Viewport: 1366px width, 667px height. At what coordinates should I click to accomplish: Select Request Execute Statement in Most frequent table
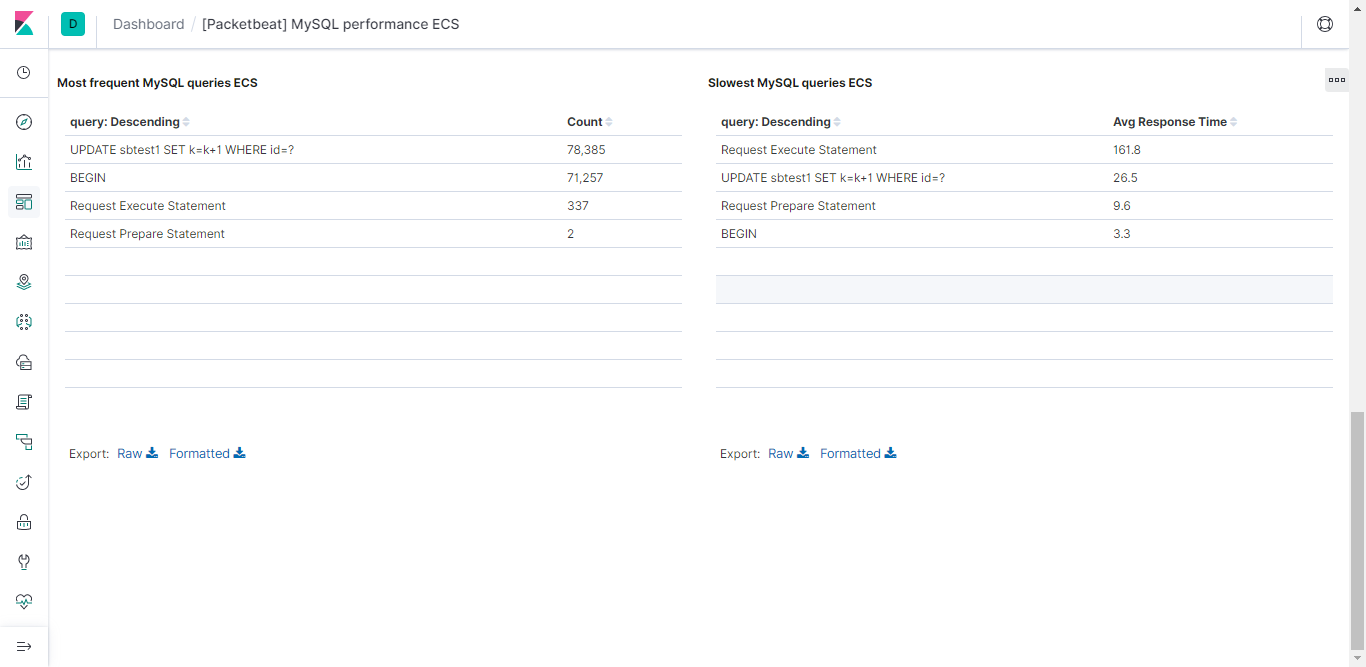point(148,206)
